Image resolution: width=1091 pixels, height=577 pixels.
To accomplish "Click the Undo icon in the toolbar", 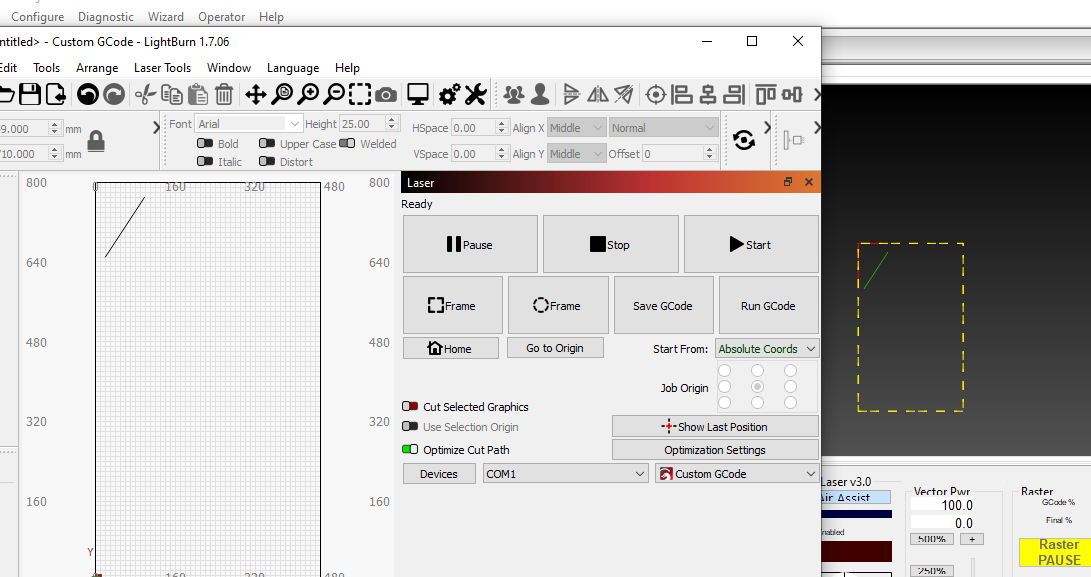I will (88, 94).
